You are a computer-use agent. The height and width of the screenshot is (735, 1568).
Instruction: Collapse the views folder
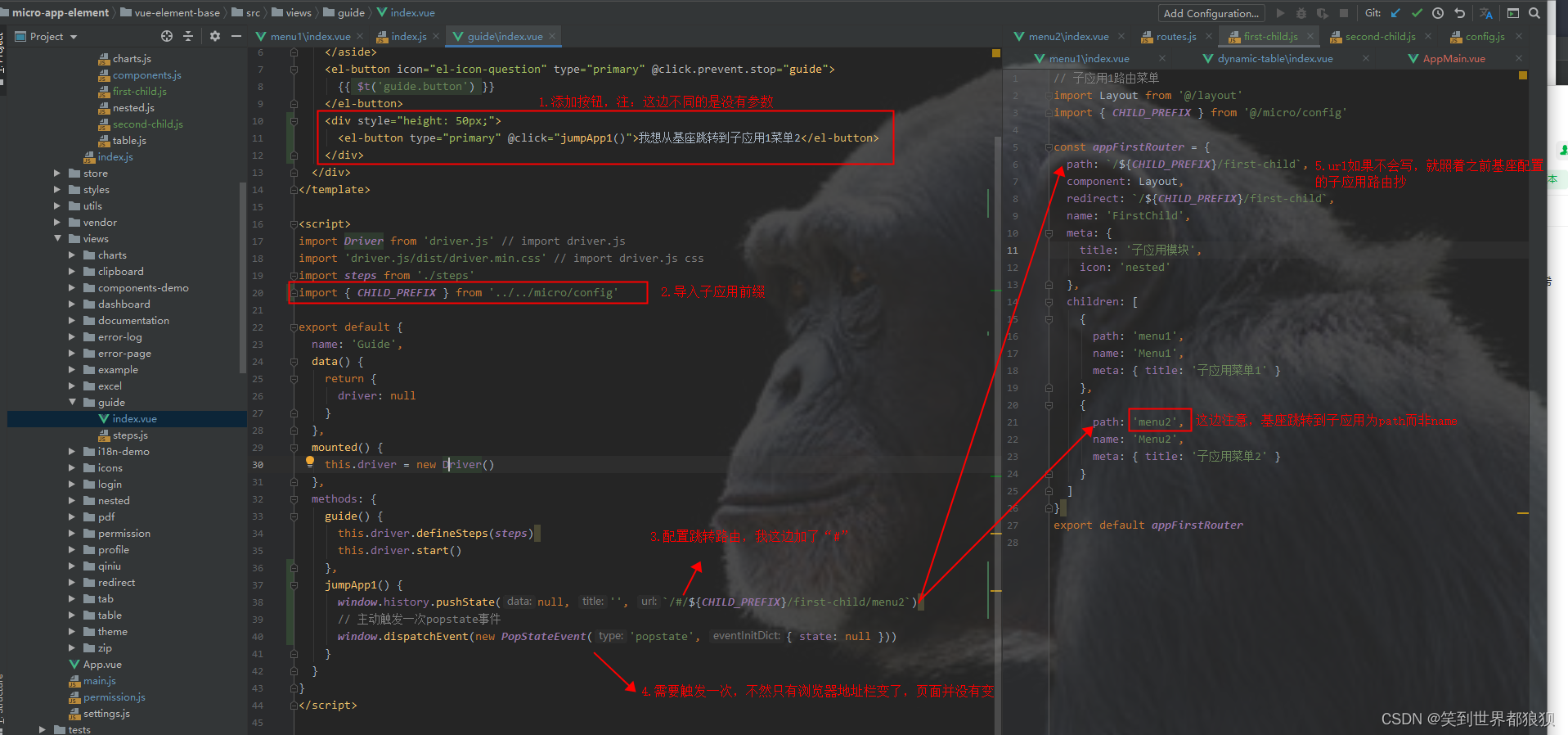(x=57, y=239)
